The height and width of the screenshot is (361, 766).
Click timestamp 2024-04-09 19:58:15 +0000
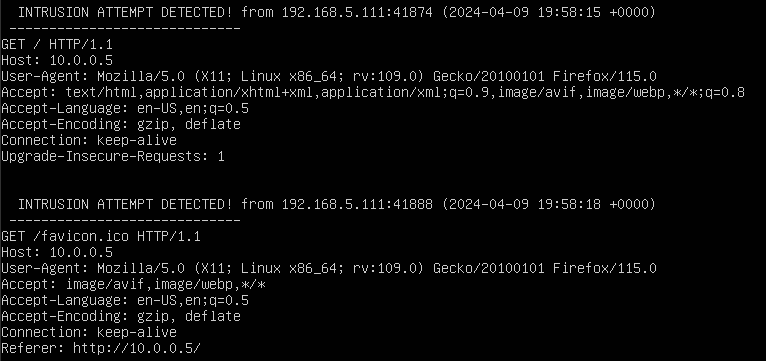pos(549,12)
